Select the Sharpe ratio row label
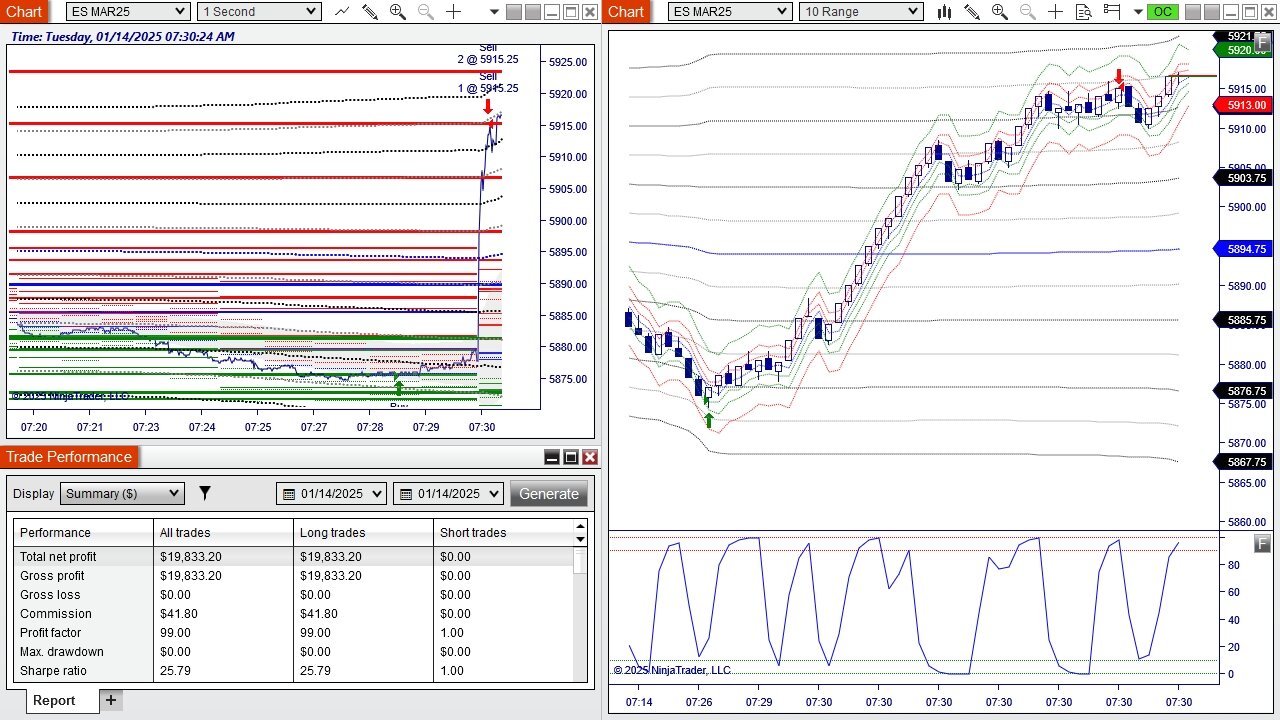 (x=53, y=671)
